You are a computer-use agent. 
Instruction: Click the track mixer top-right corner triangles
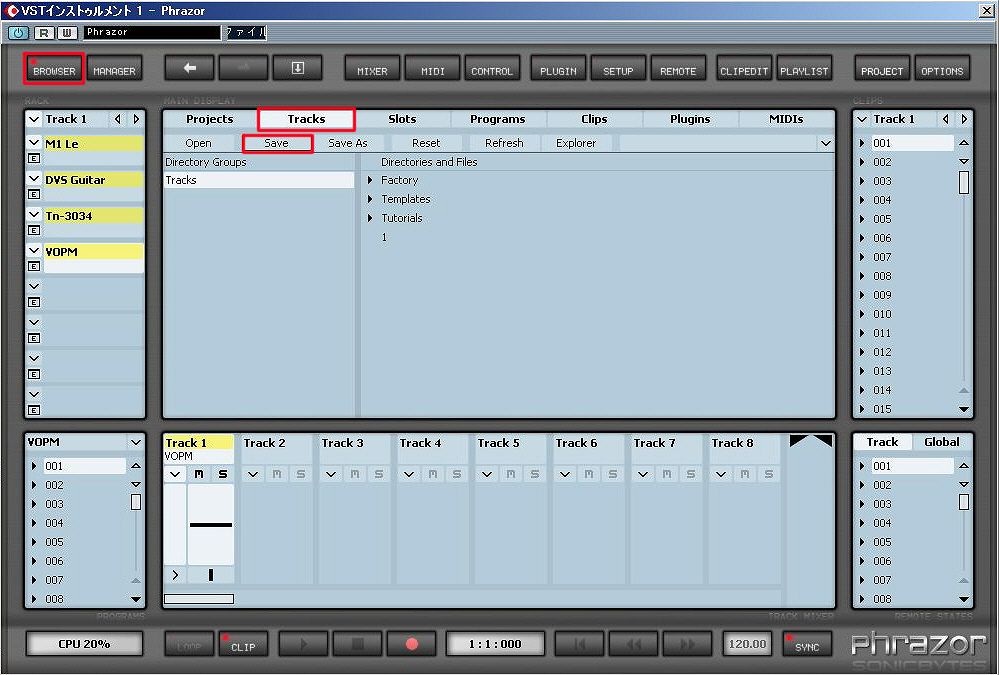tap(811, 441)
